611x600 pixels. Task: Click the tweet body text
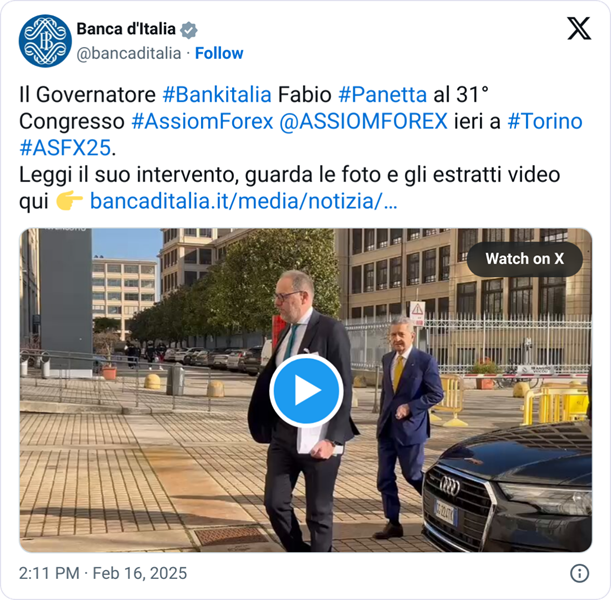301,148
